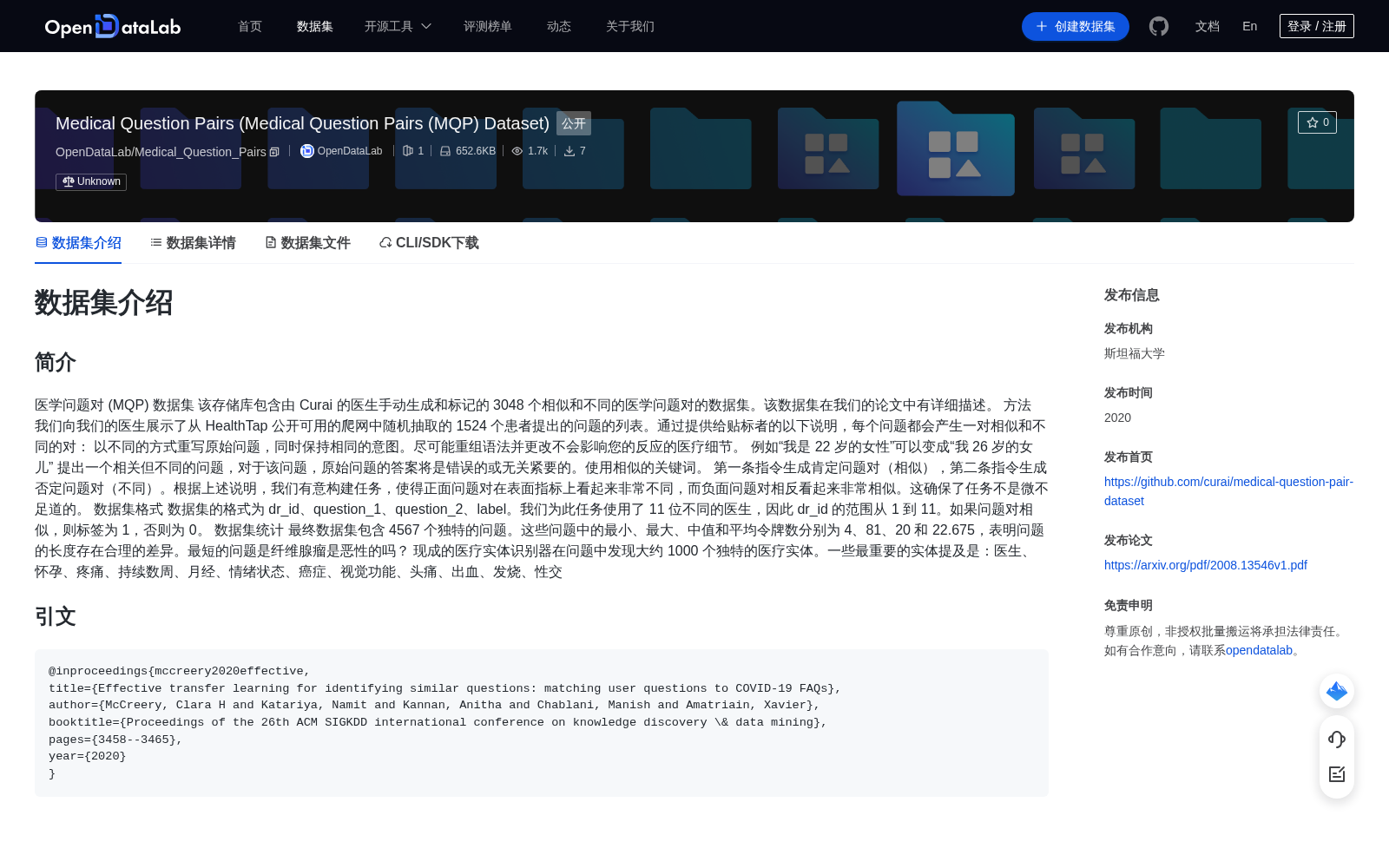The image size is (1389, 868).
Task: Click the 公开 visibility badge
Action: 574,123
